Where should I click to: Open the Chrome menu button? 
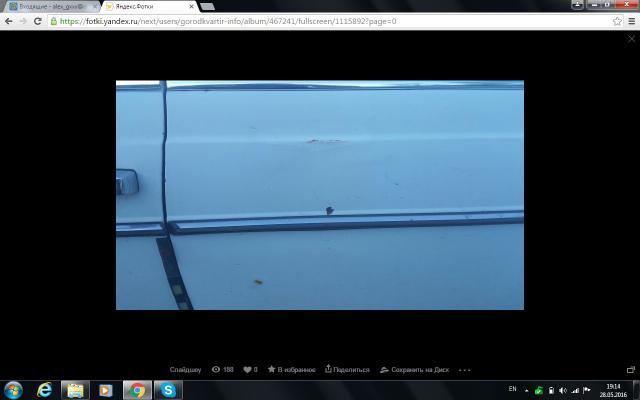pos(631,20)
